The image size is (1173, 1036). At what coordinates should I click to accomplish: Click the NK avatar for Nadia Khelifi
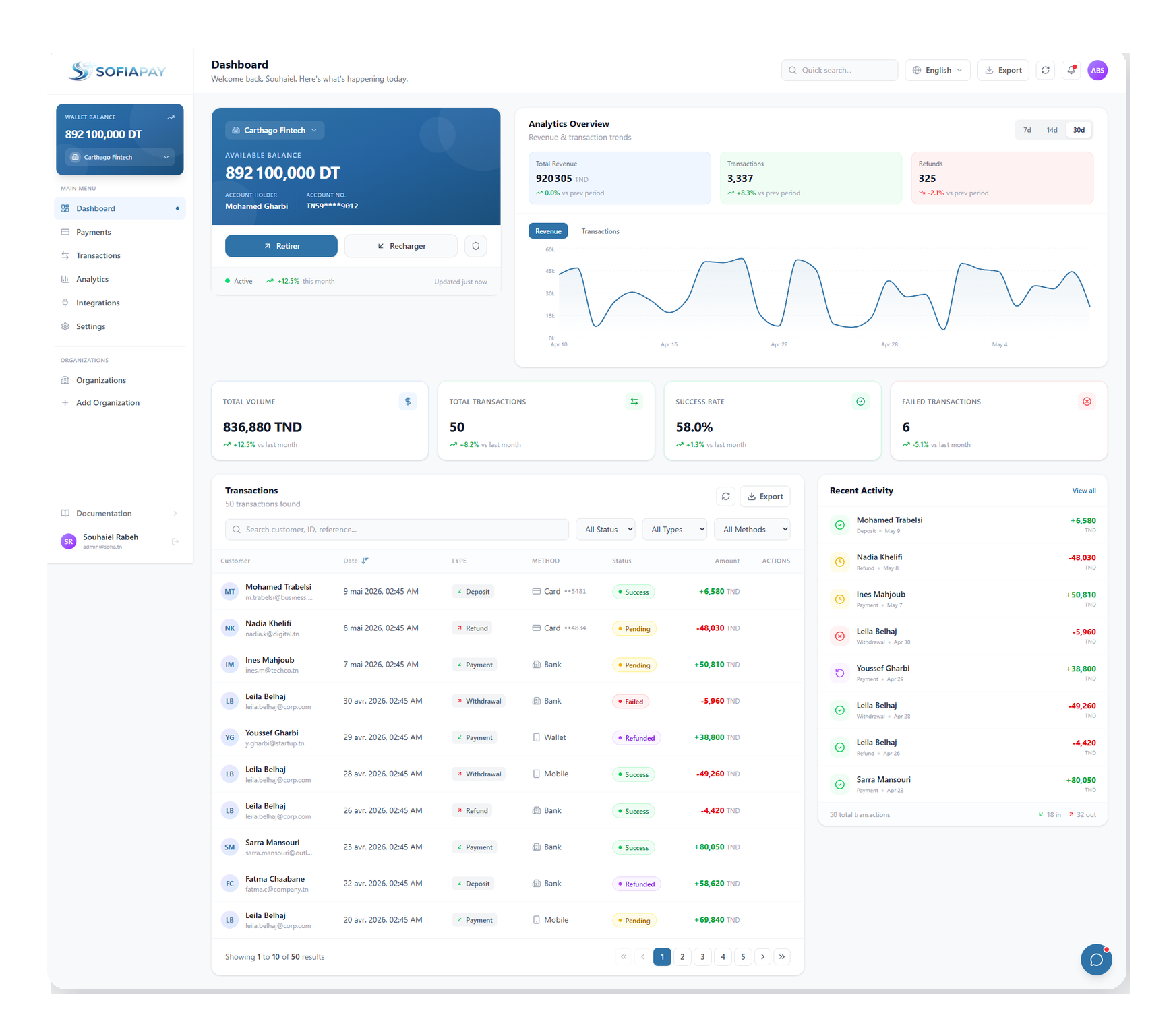point(230,628)
